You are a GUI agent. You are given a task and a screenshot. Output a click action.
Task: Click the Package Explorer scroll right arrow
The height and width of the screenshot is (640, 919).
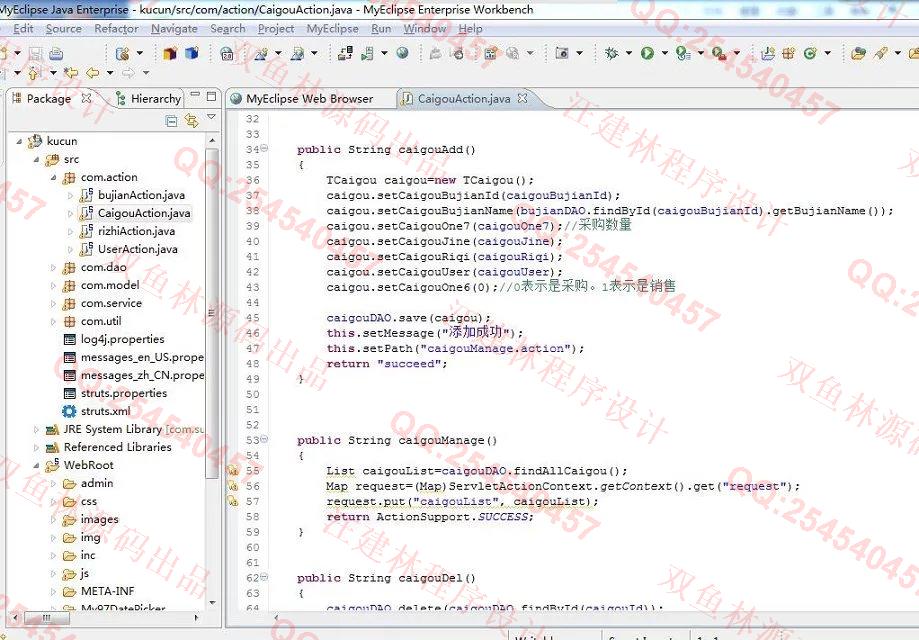click(x=196, y=617)
